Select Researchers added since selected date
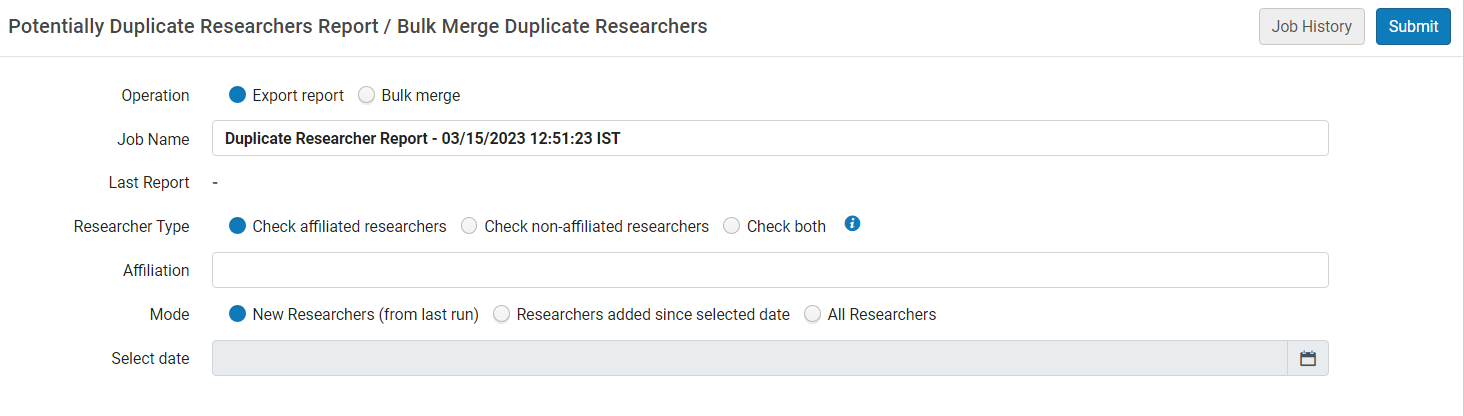The height and width of the screenshot is (416, 1464). point(502,314)
